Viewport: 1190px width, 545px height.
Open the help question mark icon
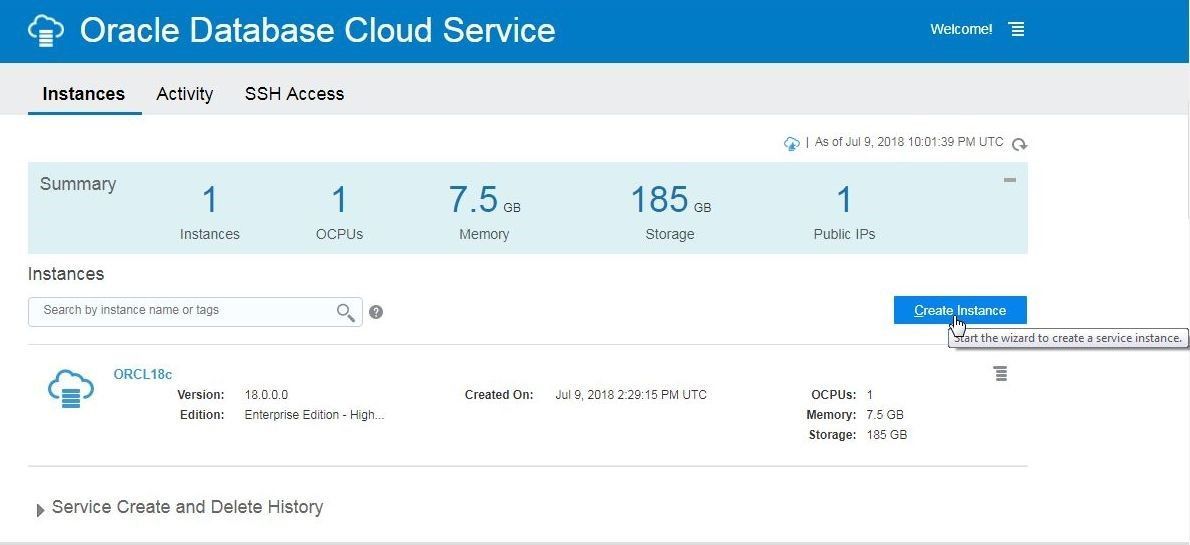(376, 312)
